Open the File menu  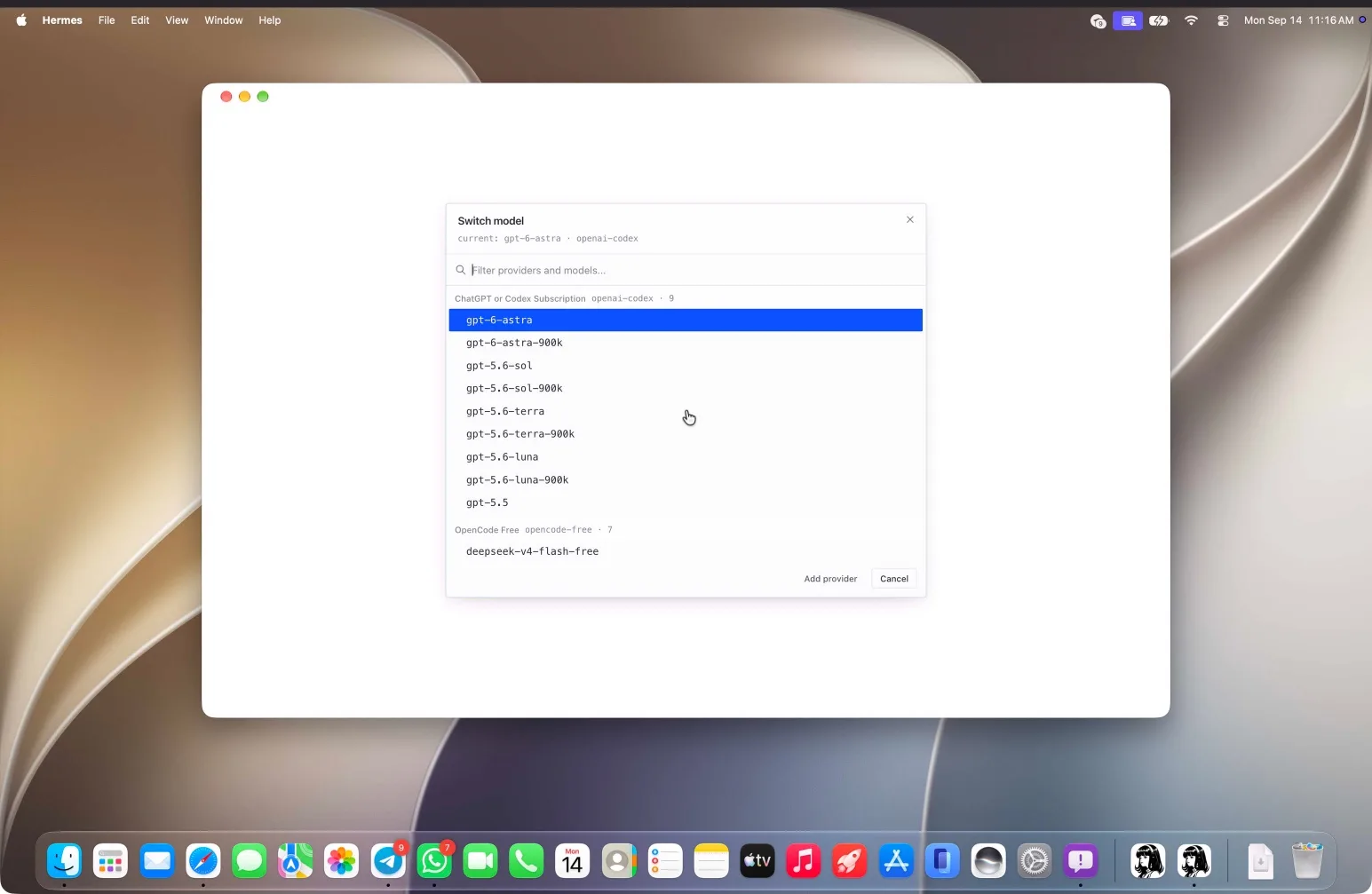pos(107,20)
